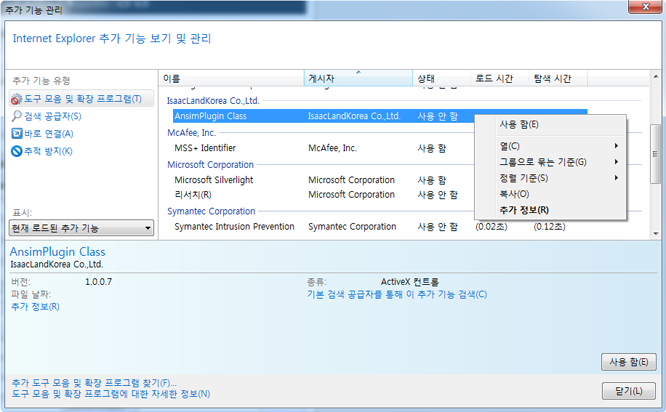This screenshot has height=412, width=666.
Task: Click the (0.12초) navigation time cell
Action: point(549,227)
